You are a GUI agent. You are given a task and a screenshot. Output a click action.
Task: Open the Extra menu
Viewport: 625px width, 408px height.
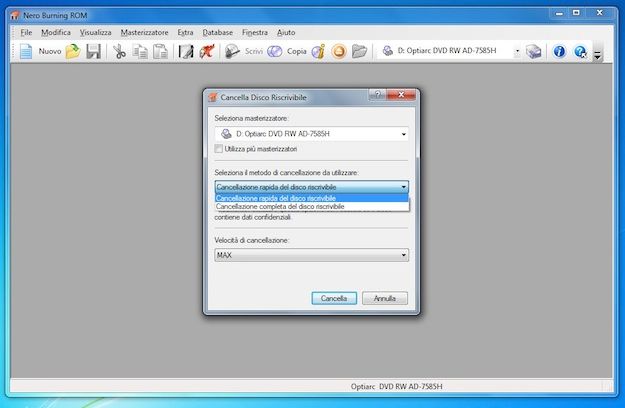(185, 33)
